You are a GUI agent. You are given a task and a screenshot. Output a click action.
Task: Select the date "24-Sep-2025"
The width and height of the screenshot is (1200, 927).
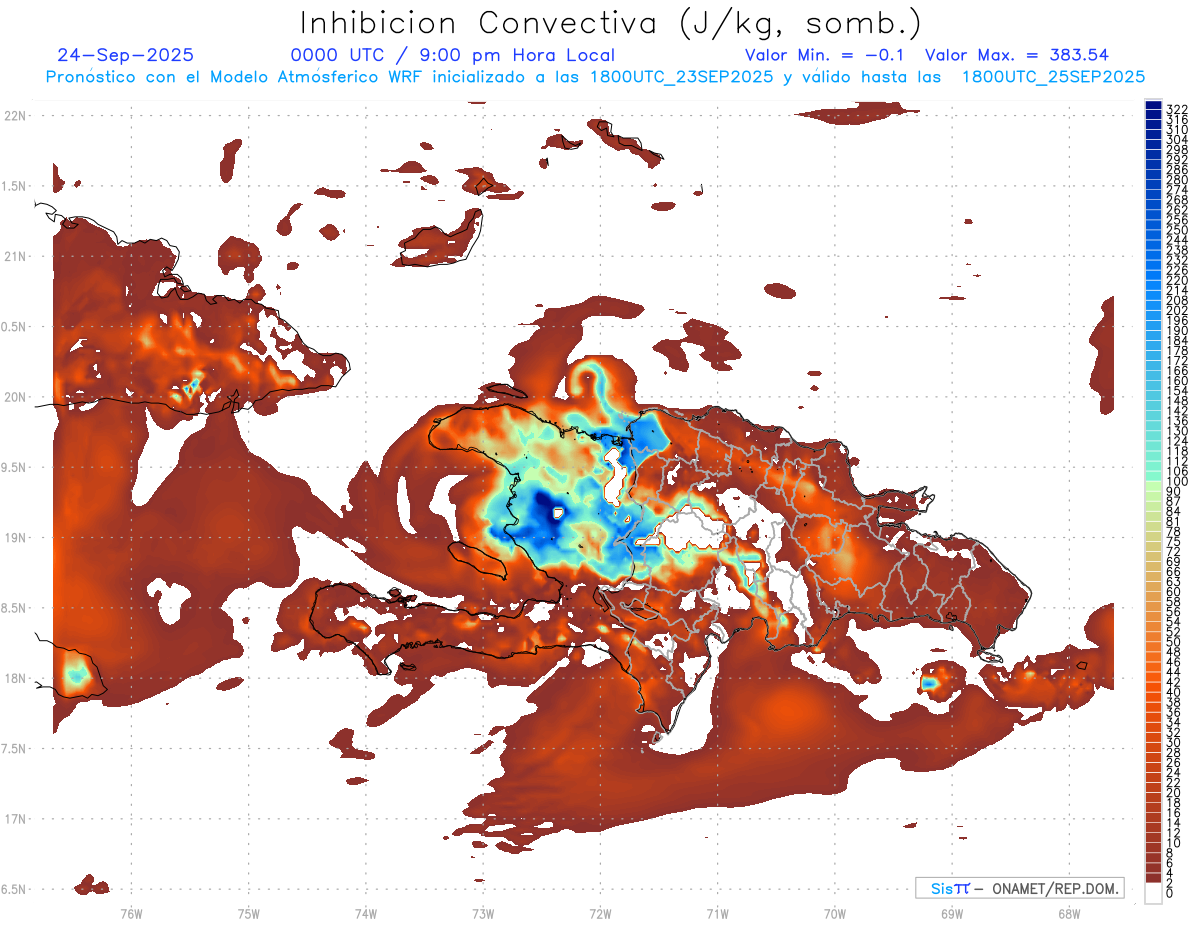tap(126, 55)
